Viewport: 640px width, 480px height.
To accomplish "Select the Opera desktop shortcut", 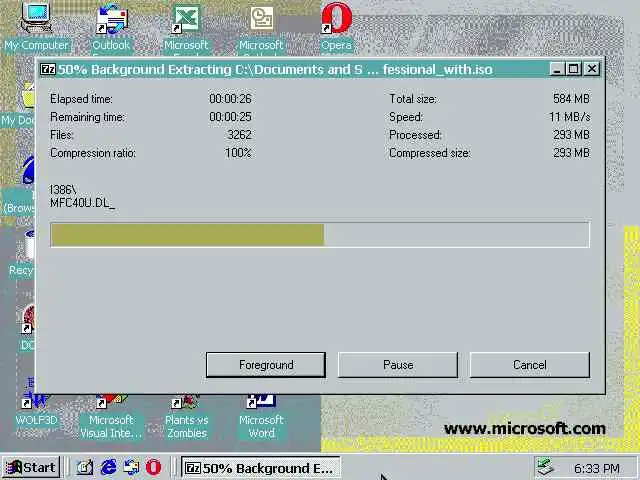I will pyautogui.click(x=336, y=27).
